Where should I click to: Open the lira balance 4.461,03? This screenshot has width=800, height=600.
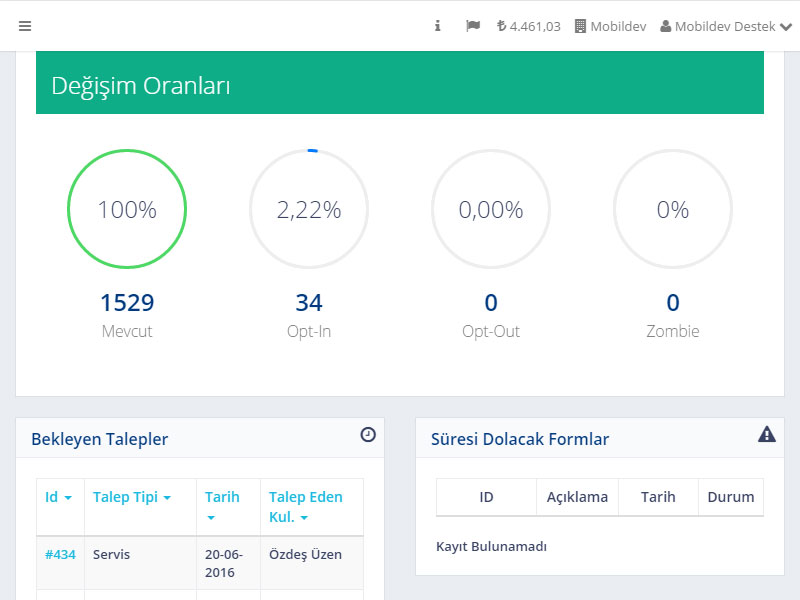pos(528,26)
